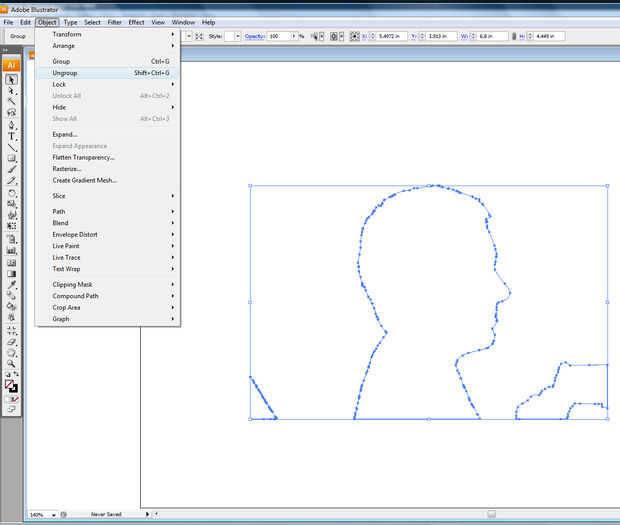Select the Selection (black arrow) tool

[x=12, y=79]
